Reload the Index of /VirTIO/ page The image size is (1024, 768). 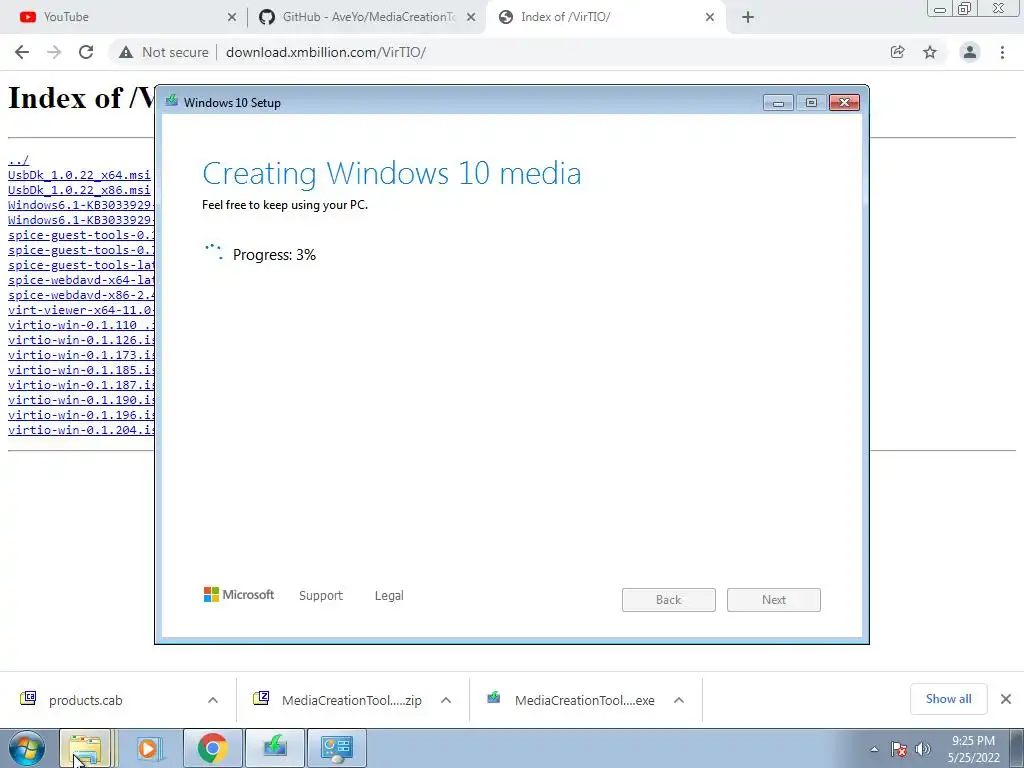click(86, 52)
